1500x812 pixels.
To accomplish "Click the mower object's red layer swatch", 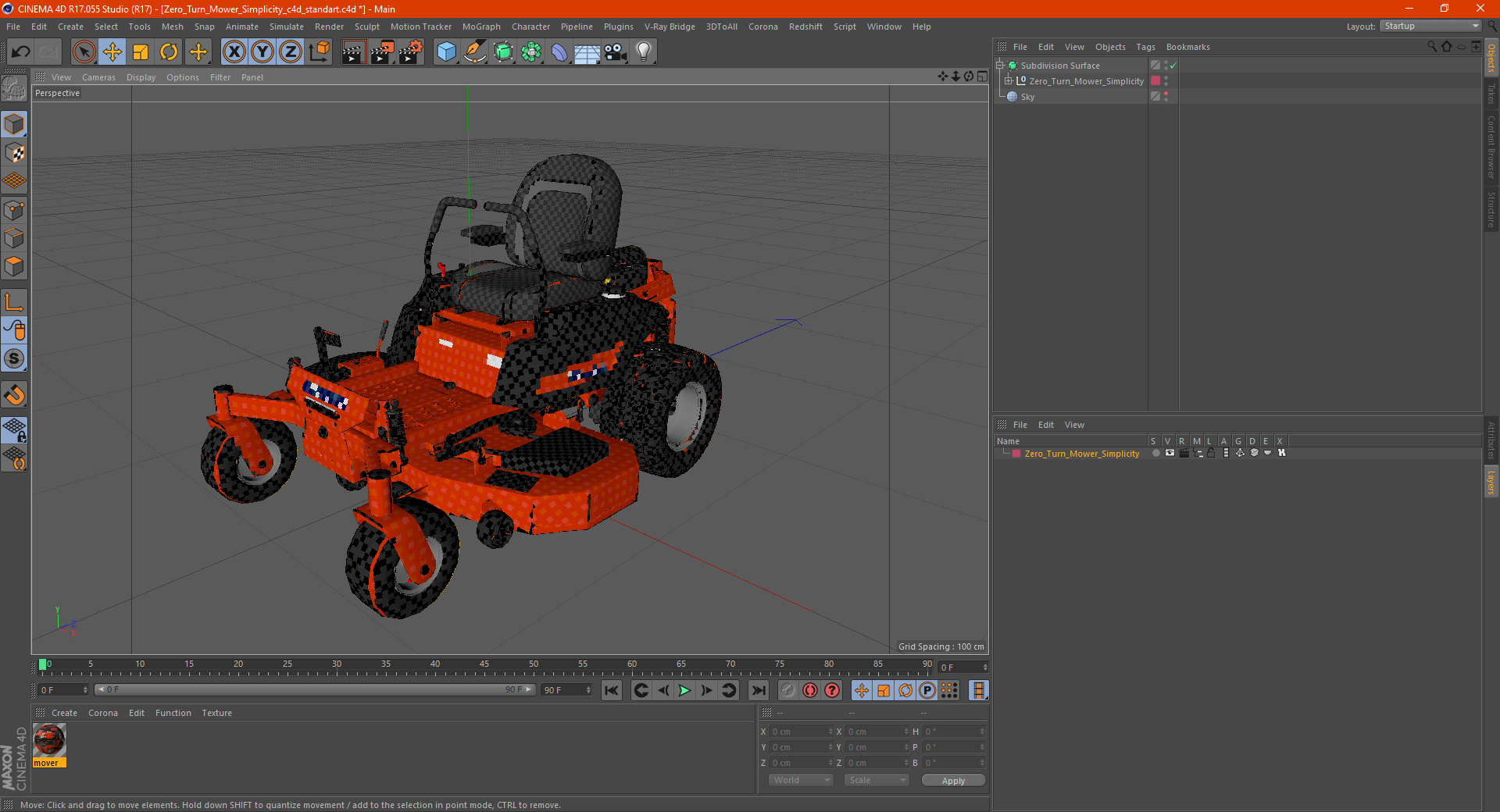I will click(1155, 80).
